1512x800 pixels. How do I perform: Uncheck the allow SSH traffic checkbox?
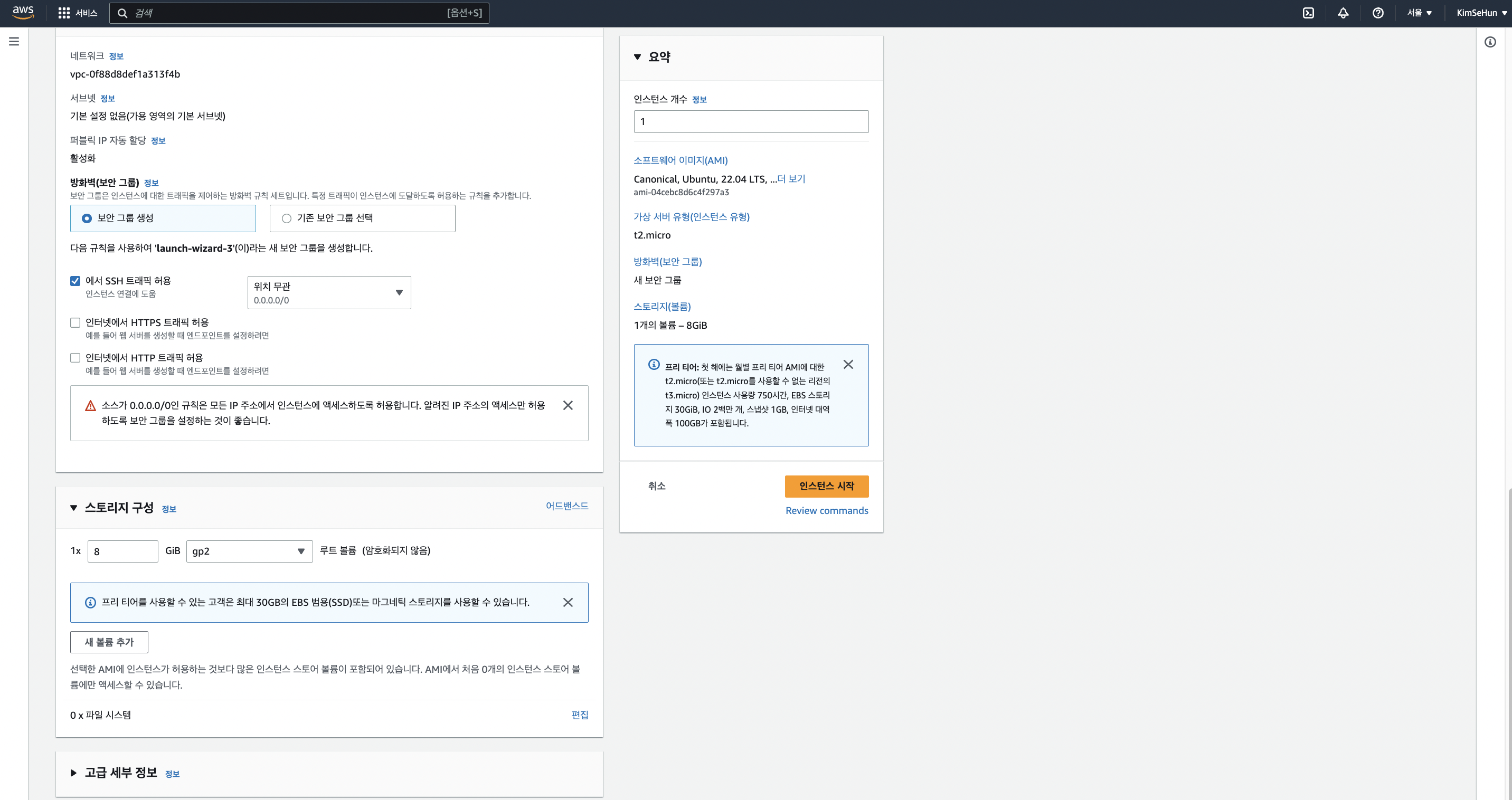(75, 281)
